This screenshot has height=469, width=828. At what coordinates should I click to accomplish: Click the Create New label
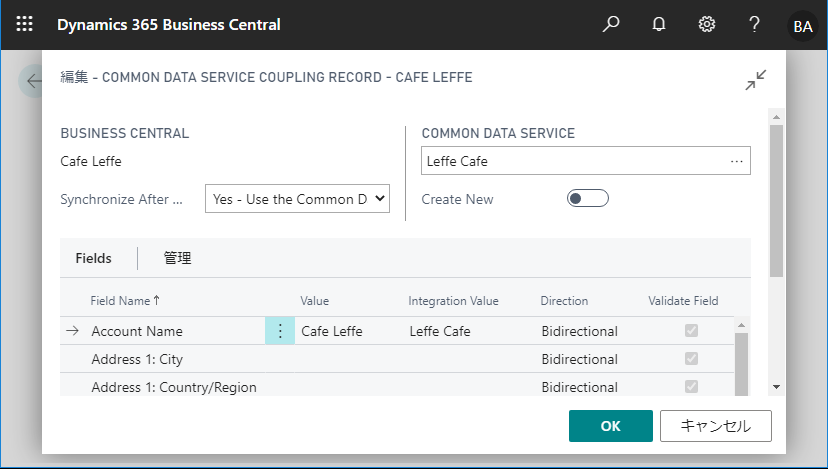point(457,199)
